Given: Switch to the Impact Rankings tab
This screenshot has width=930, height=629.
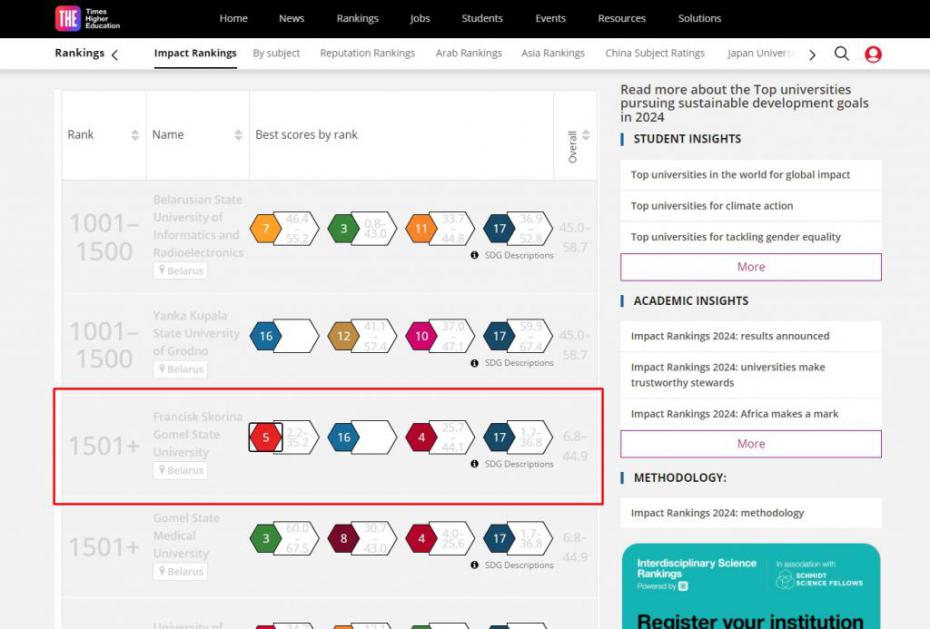Looking at the screenshot, I should [x=195, y=53].
